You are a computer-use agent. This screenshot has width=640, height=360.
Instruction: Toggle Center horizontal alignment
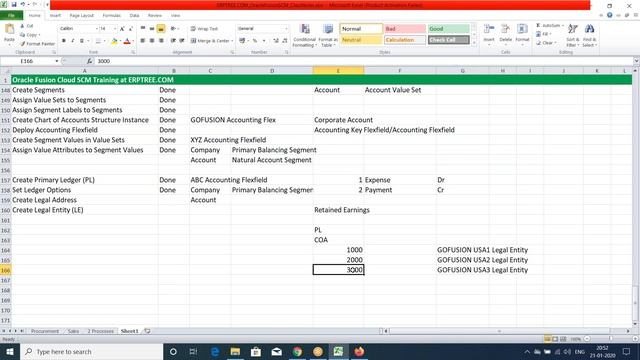tap(152, 41)
